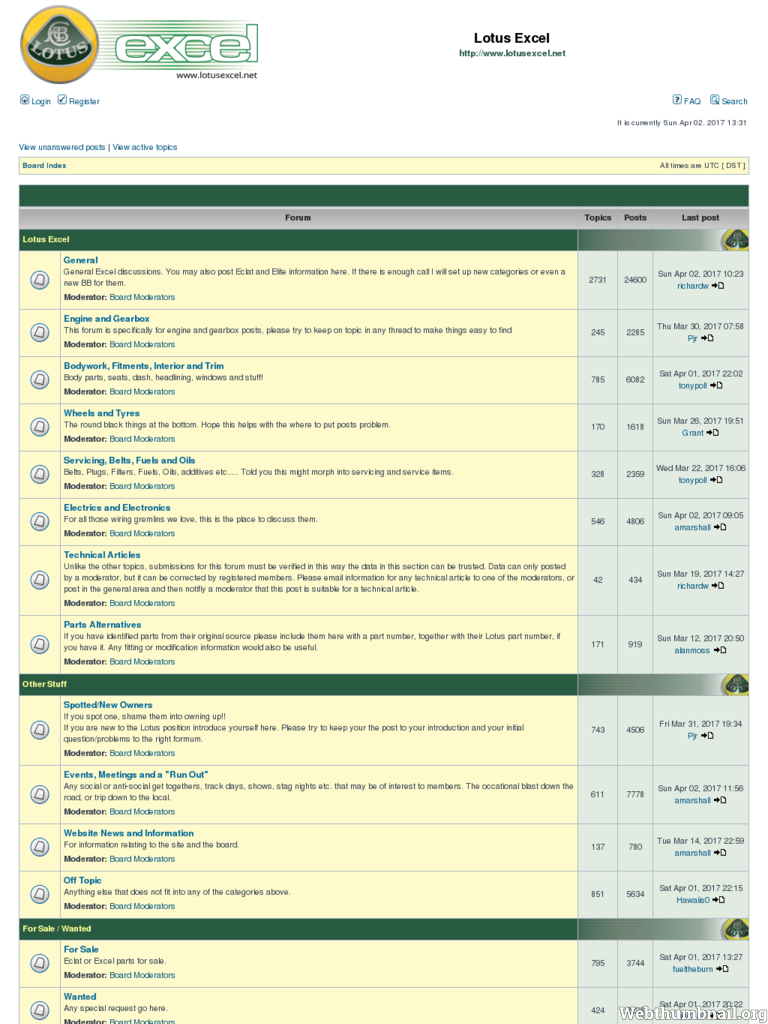Open the FAQ link
The image size is (768, 1024).
pos(692,101)
